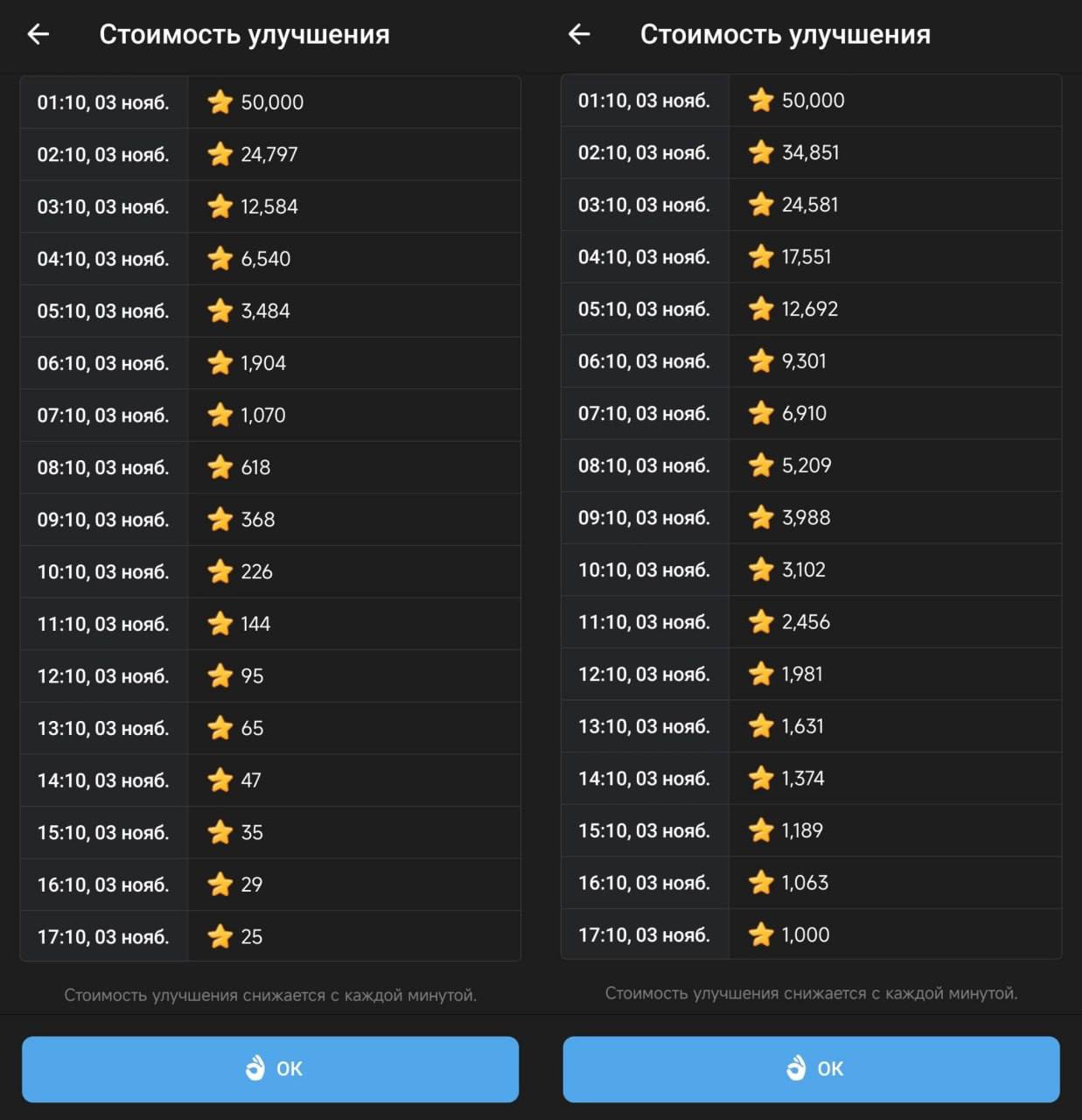Tap back arrow in left panel header
This screenshot has width=1082, height=1120.
coord(38,34)
